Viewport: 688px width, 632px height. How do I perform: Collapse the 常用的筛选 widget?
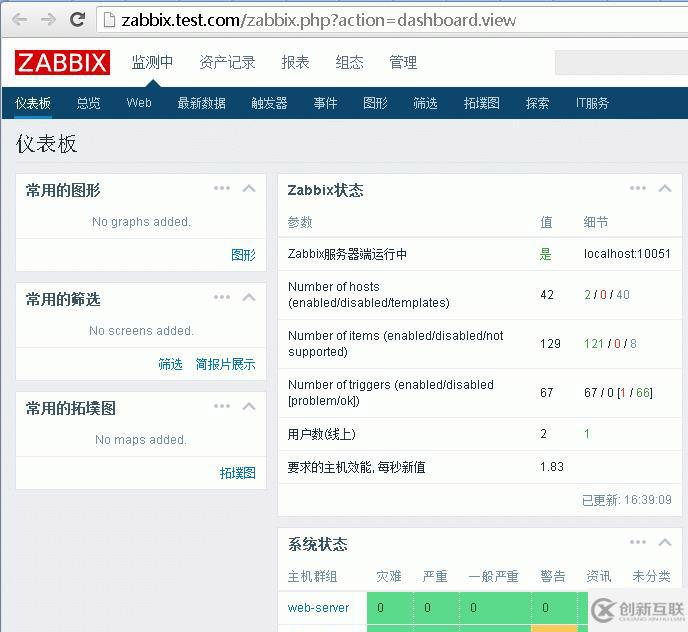click(x=249, y=297)
